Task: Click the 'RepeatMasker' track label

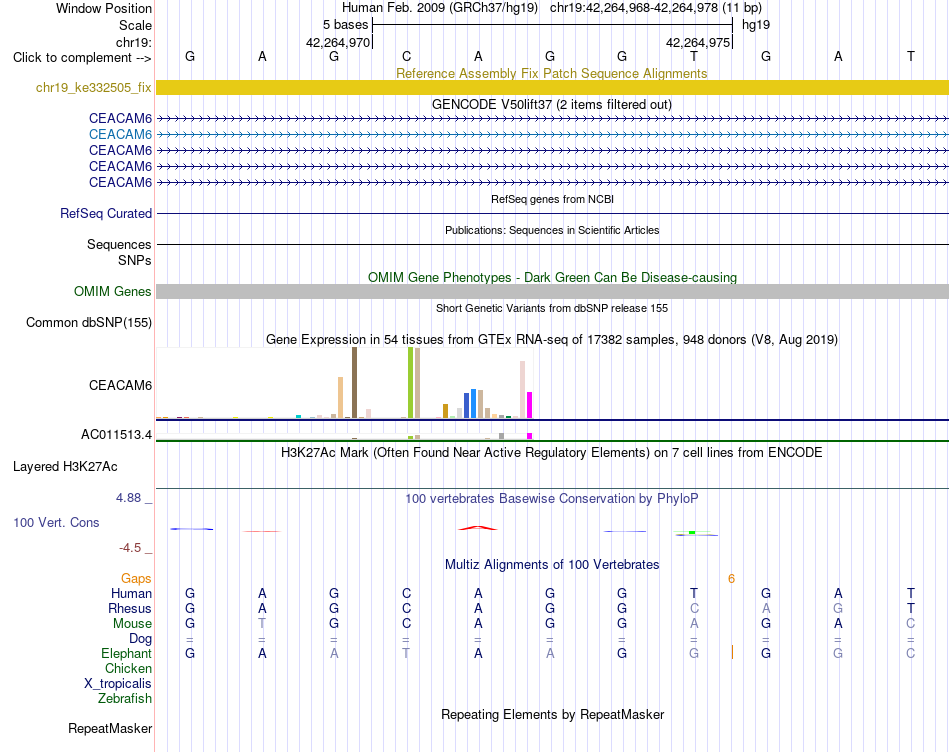Action: point(110,728)
